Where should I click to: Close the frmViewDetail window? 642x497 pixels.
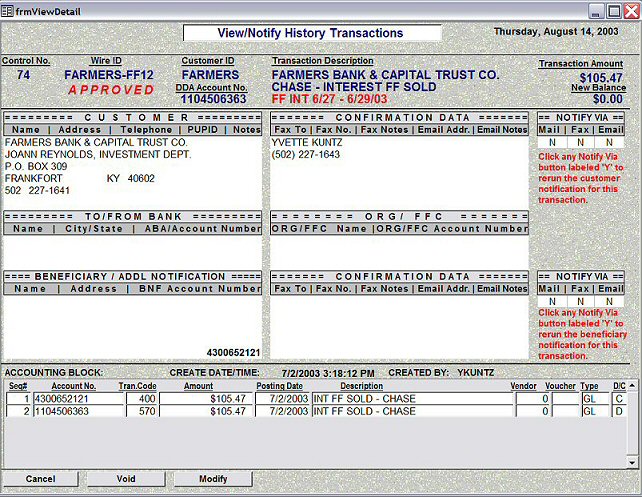[x=631, y=11]
